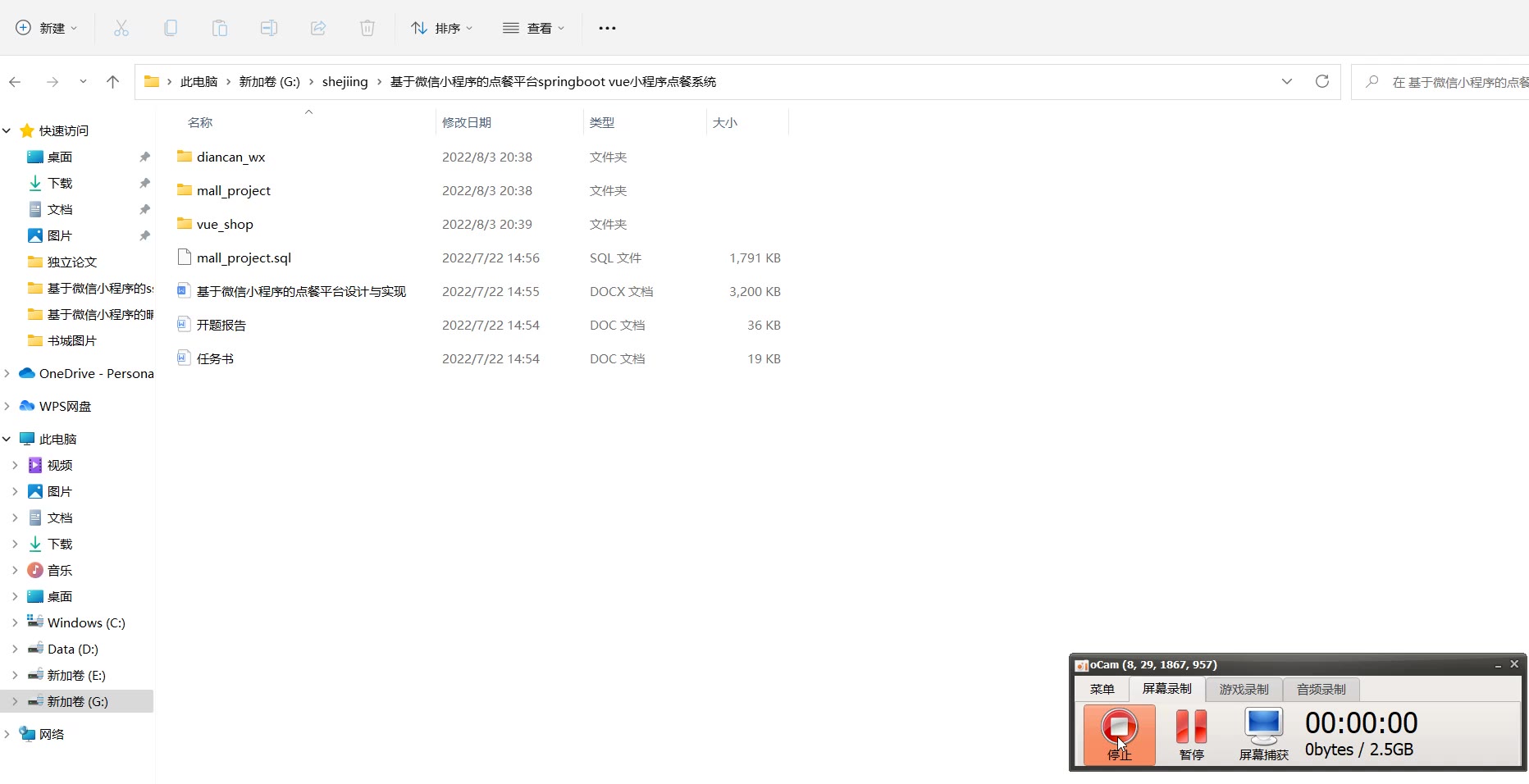1529x784 pixels.
Task: Open the 新建 dropdown
Action: pos(47,28)
